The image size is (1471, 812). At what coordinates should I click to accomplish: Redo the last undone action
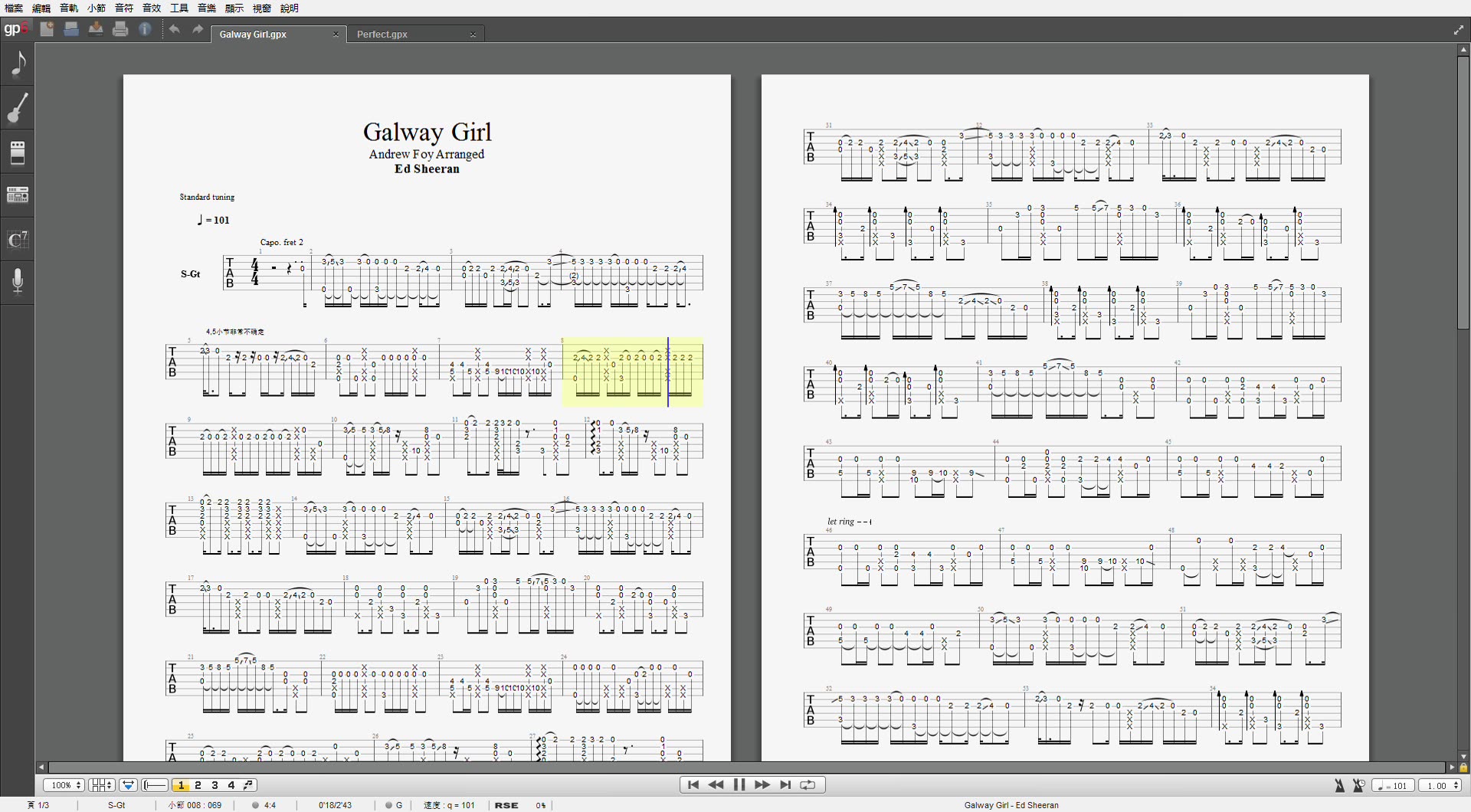(198, 29)
